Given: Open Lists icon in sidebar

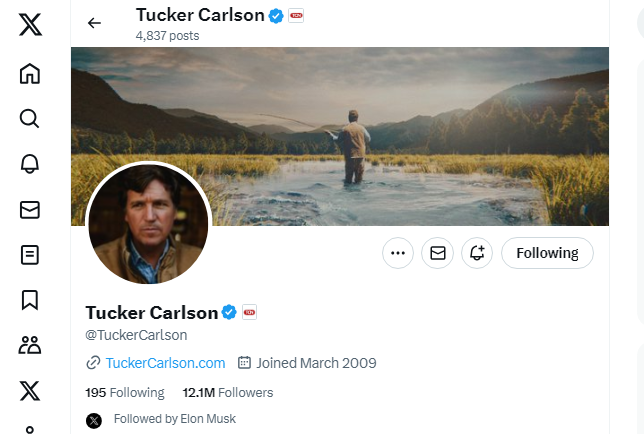Looking at the screenshot, I should (30, 255).
